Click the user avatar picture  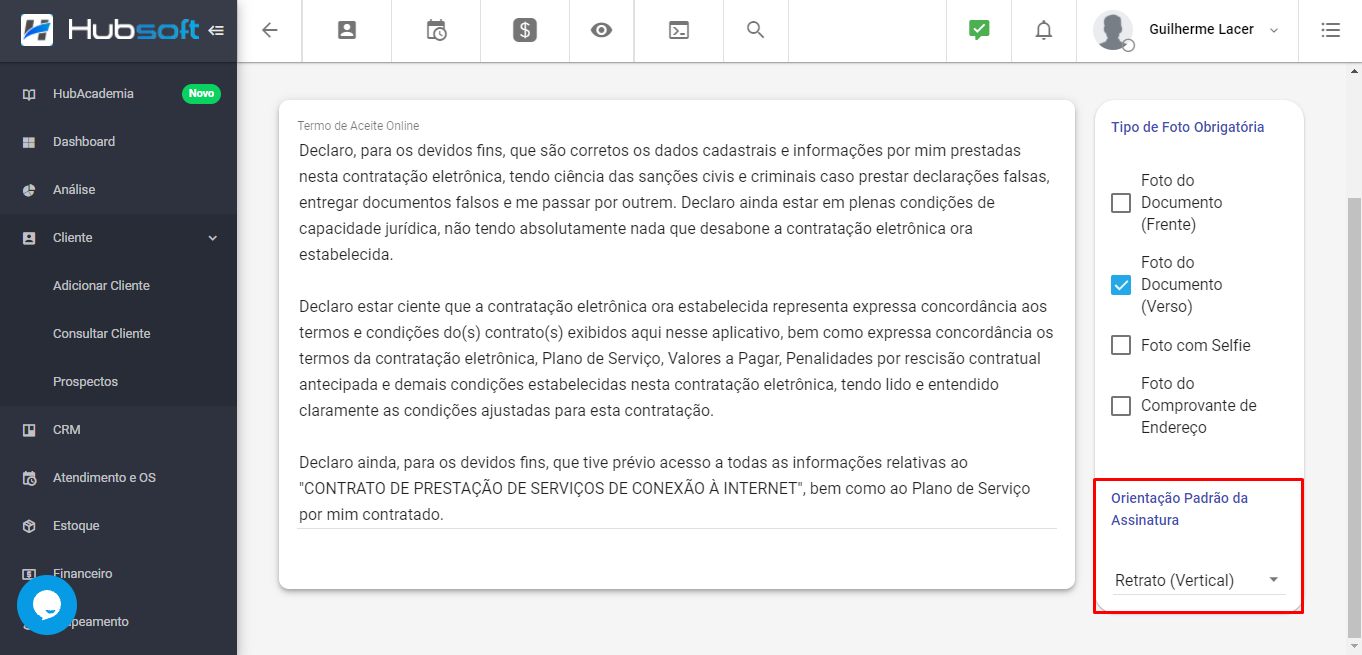(1113, 30)
